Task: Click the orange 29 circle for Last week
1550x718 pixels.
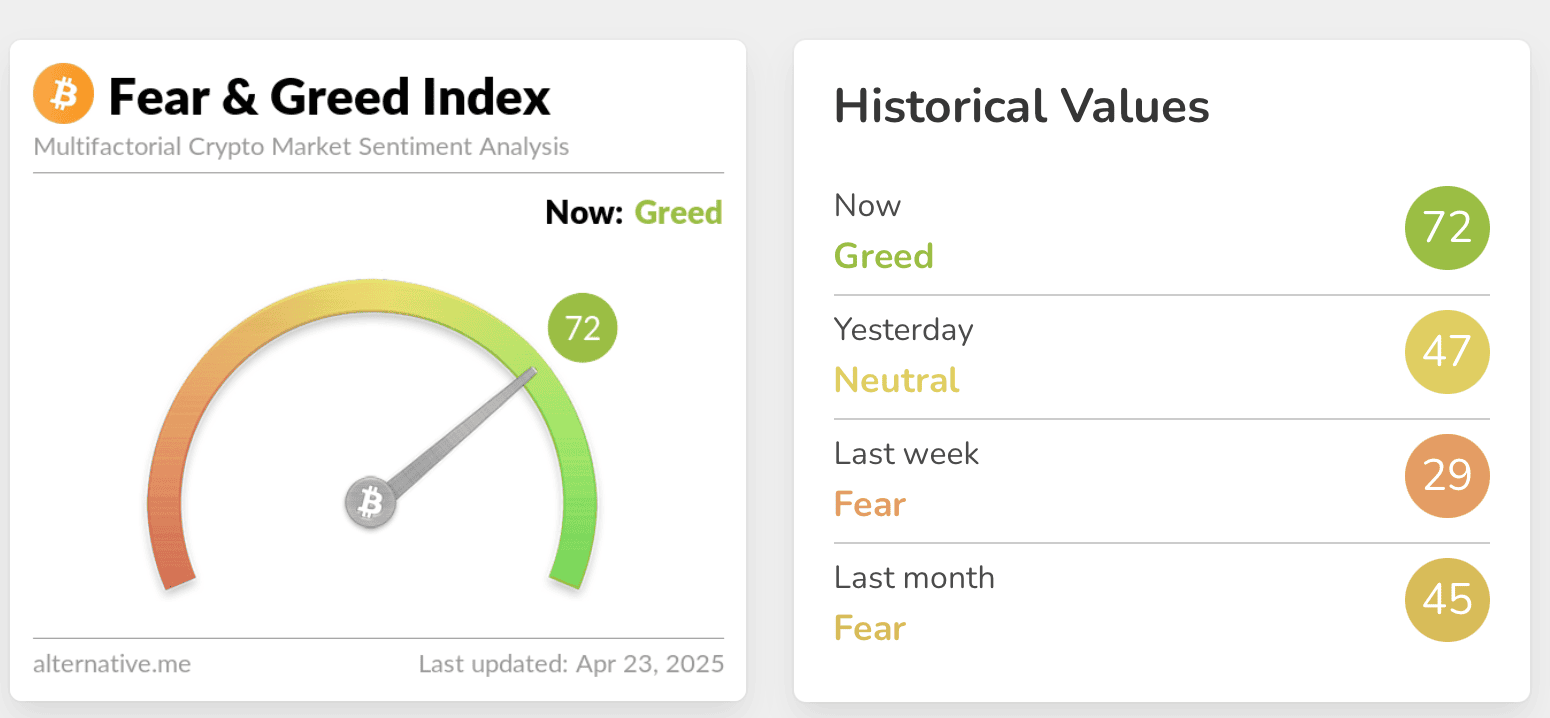Action: pyautogui.click(x=1447, y=476)
